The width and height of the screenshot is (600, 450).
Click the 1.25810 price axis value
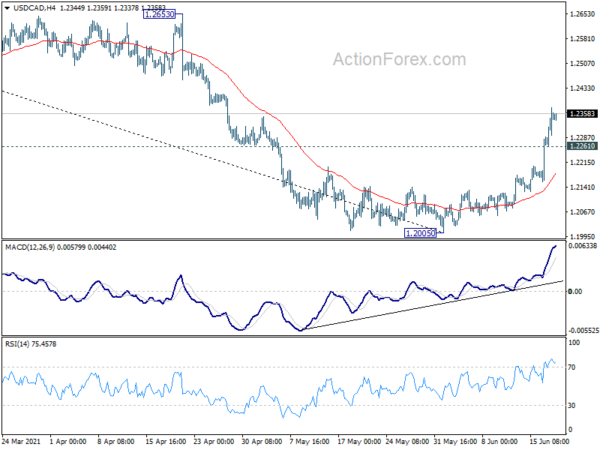tap(582, 39)
